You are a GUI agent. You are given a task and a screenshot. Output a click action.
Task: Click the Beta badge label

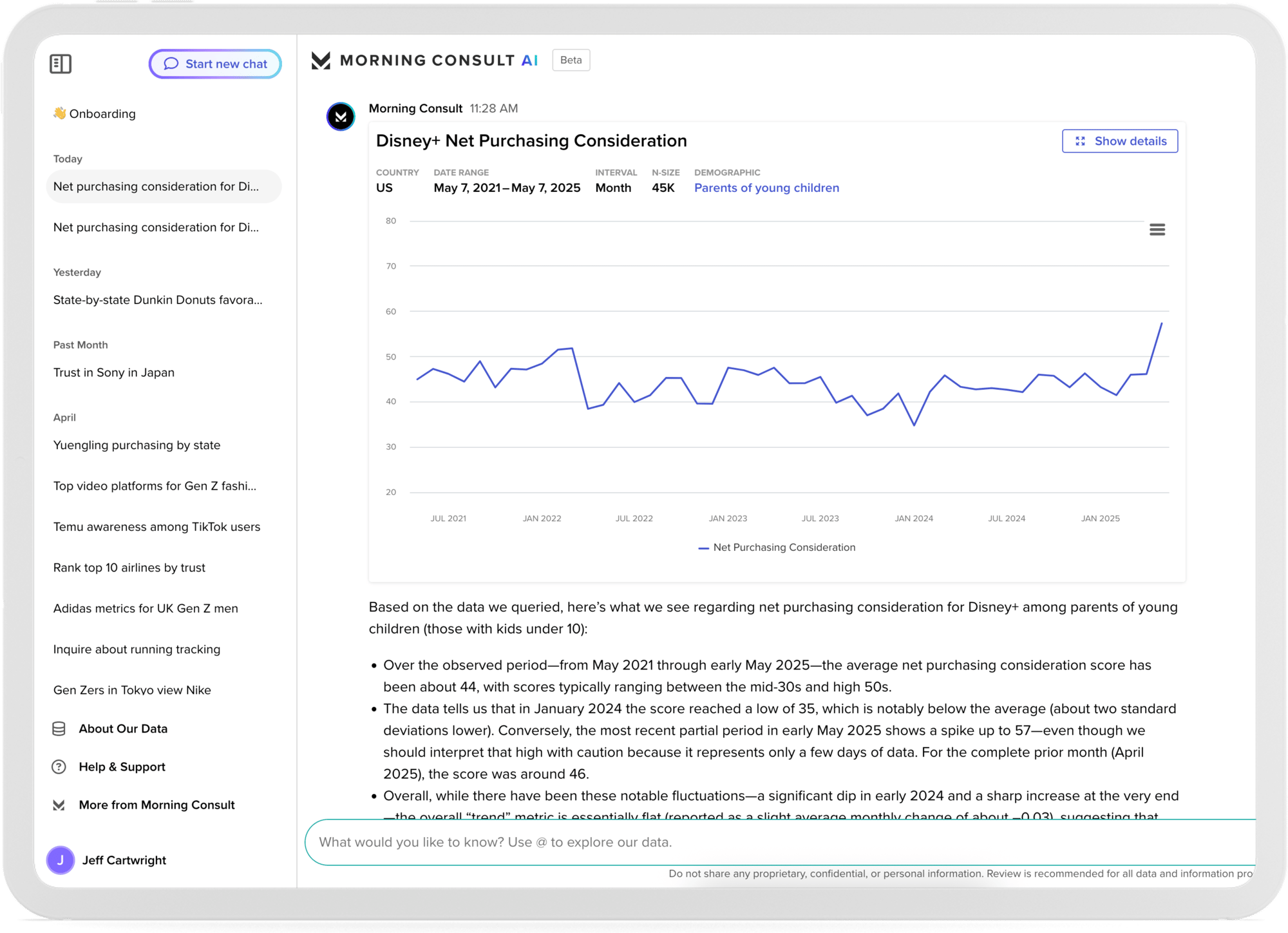pyautogui.click(x=571, y=60)
